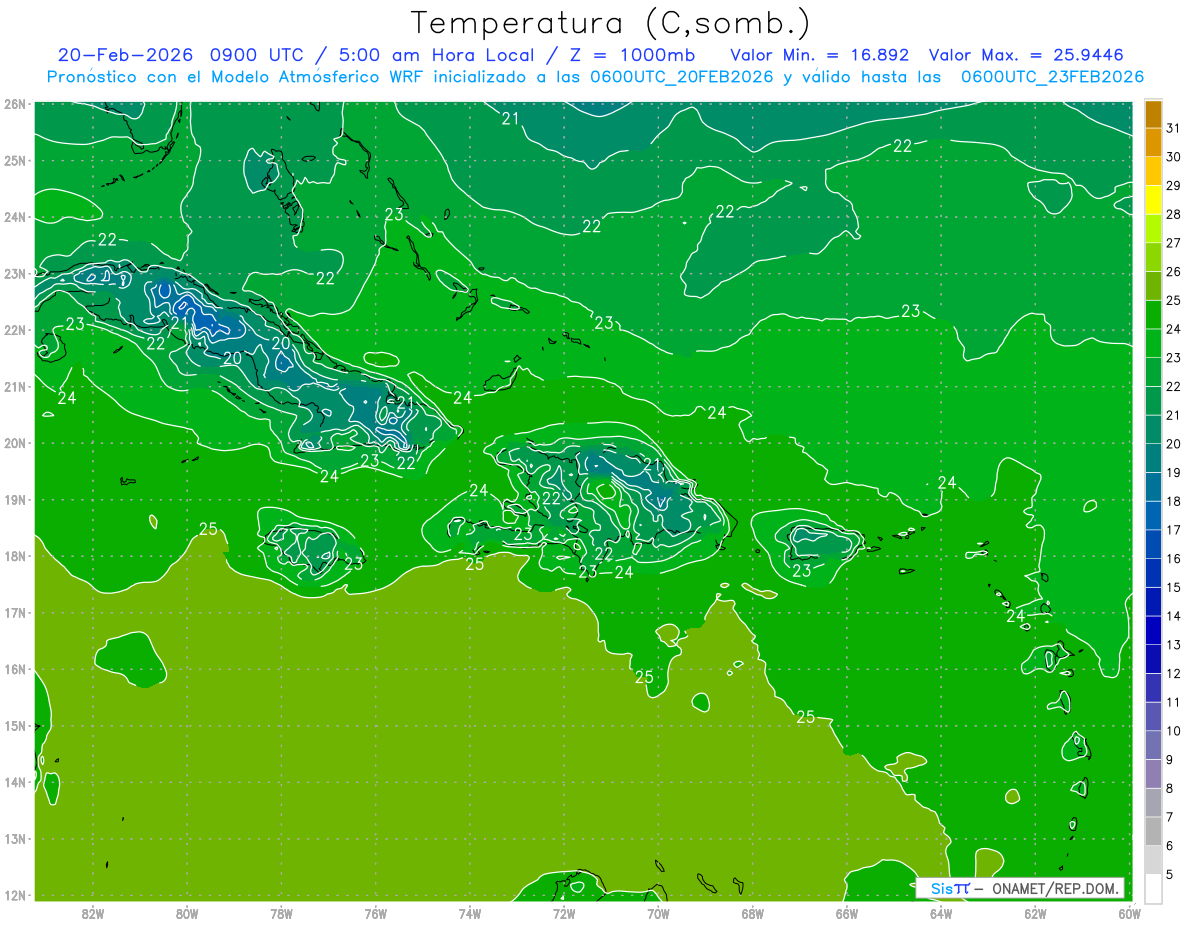1200x927 pixels.
Task: Click the latitude axis label "14N"
Action: pyautogui.click(x=15, y=782)
